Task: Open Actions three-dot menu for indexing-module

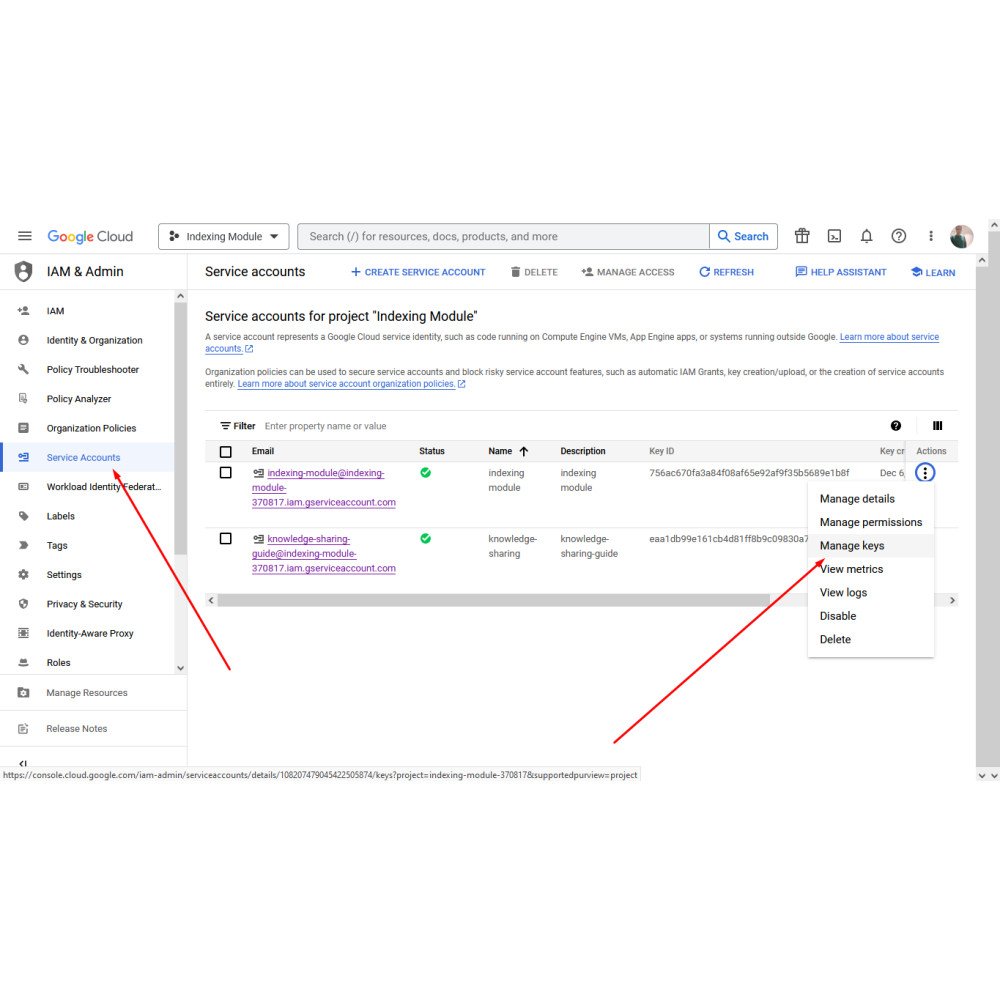Action: 925,473
